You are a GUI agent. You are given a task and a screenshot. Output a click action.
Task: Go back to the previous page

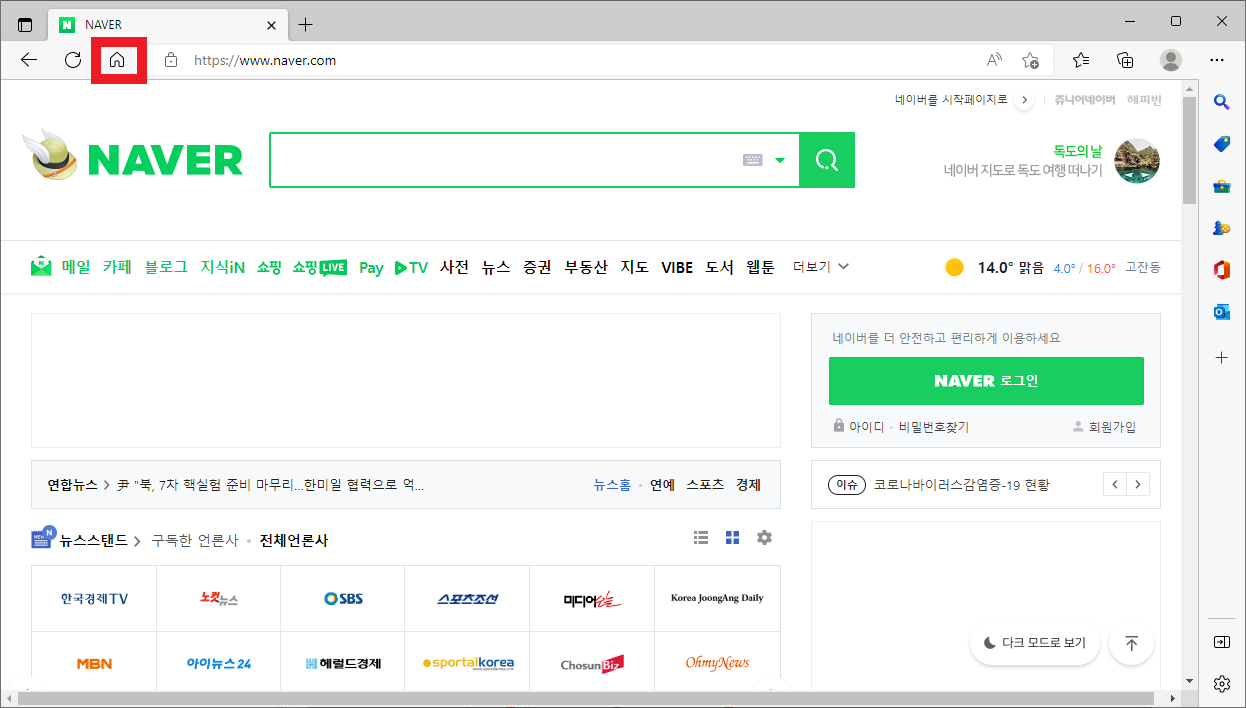coord(29,60)
